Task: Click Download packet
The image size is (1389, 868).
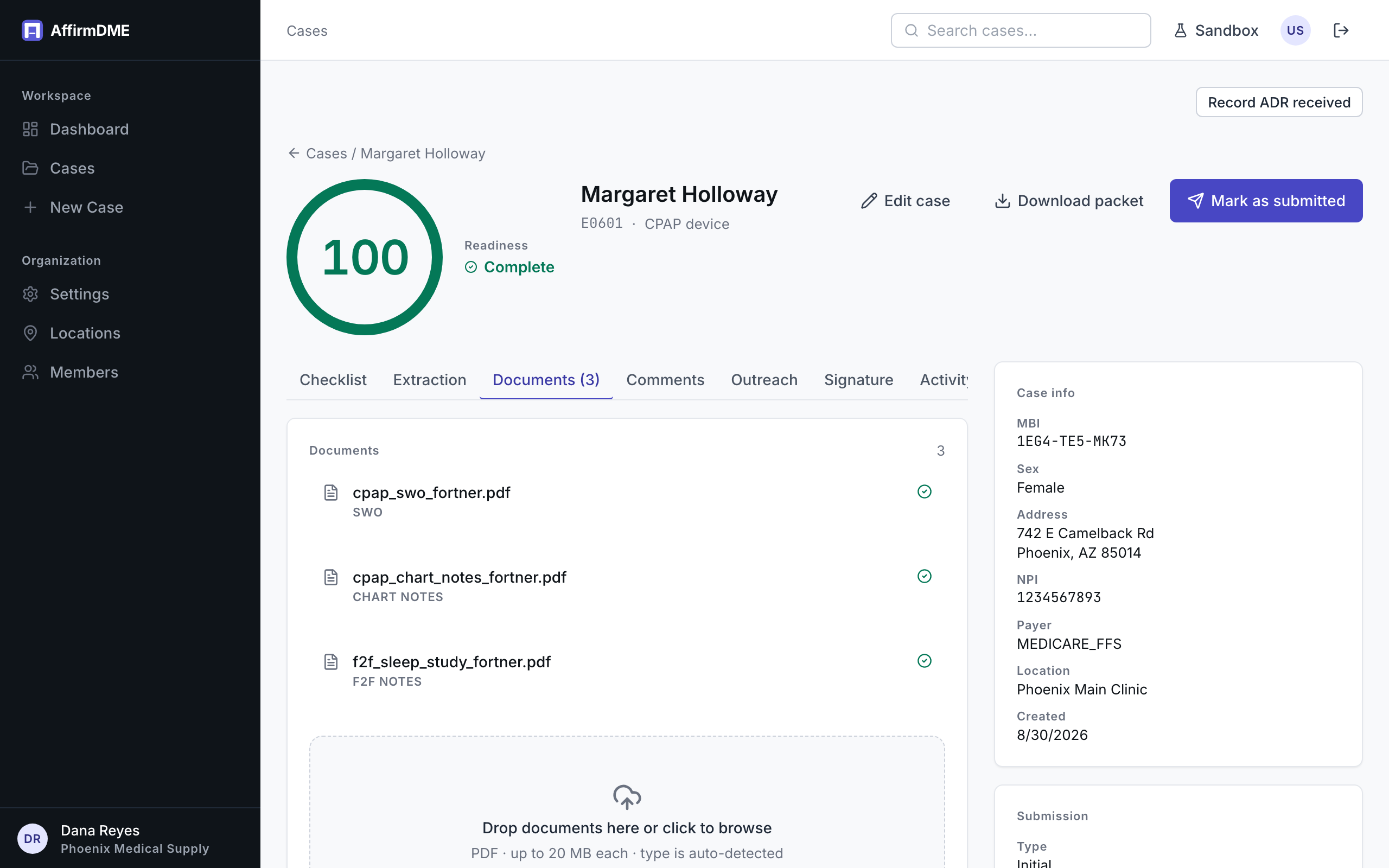Action: coord(1069,201)
